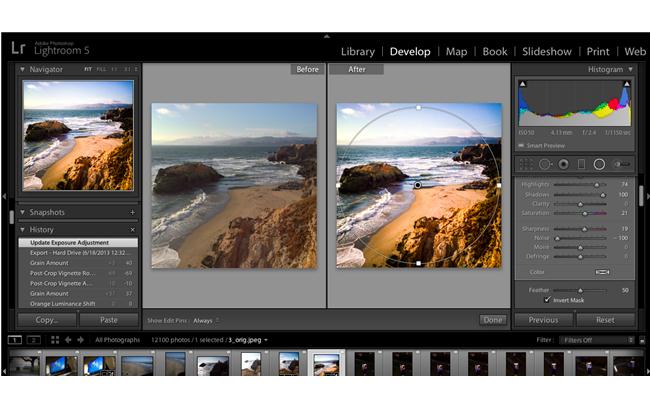Image resolution: width=650 pixels, height=400 pixels.
Task: Click the Copy... button
Action: [x=47, y=320]
